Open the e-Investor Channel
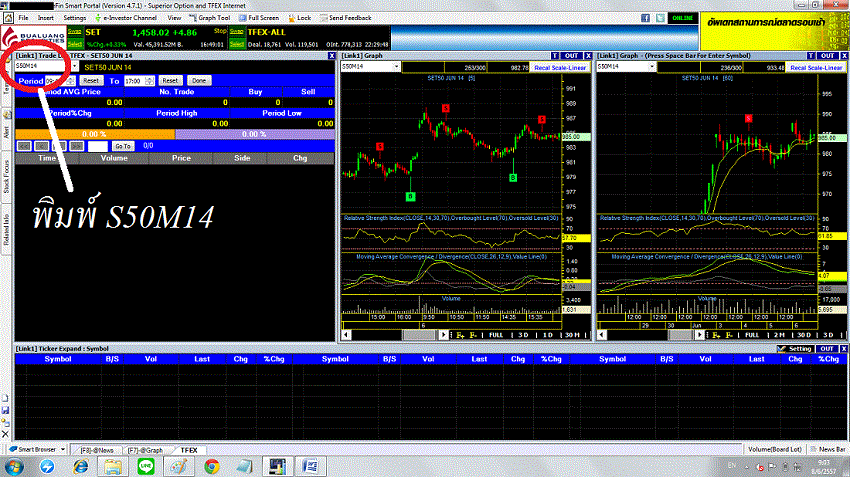This screenshot has width=850, height=477. (126, 18)
